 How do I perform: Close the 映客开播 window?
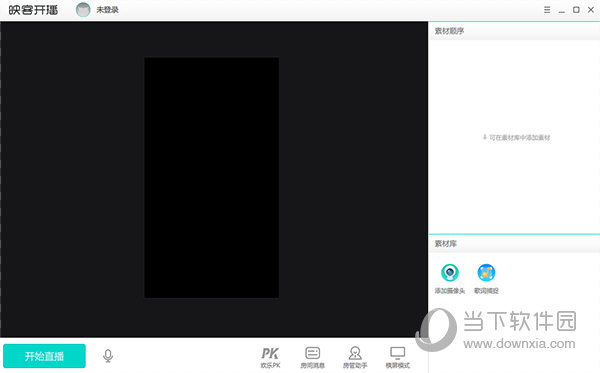(x=591, y=10)
